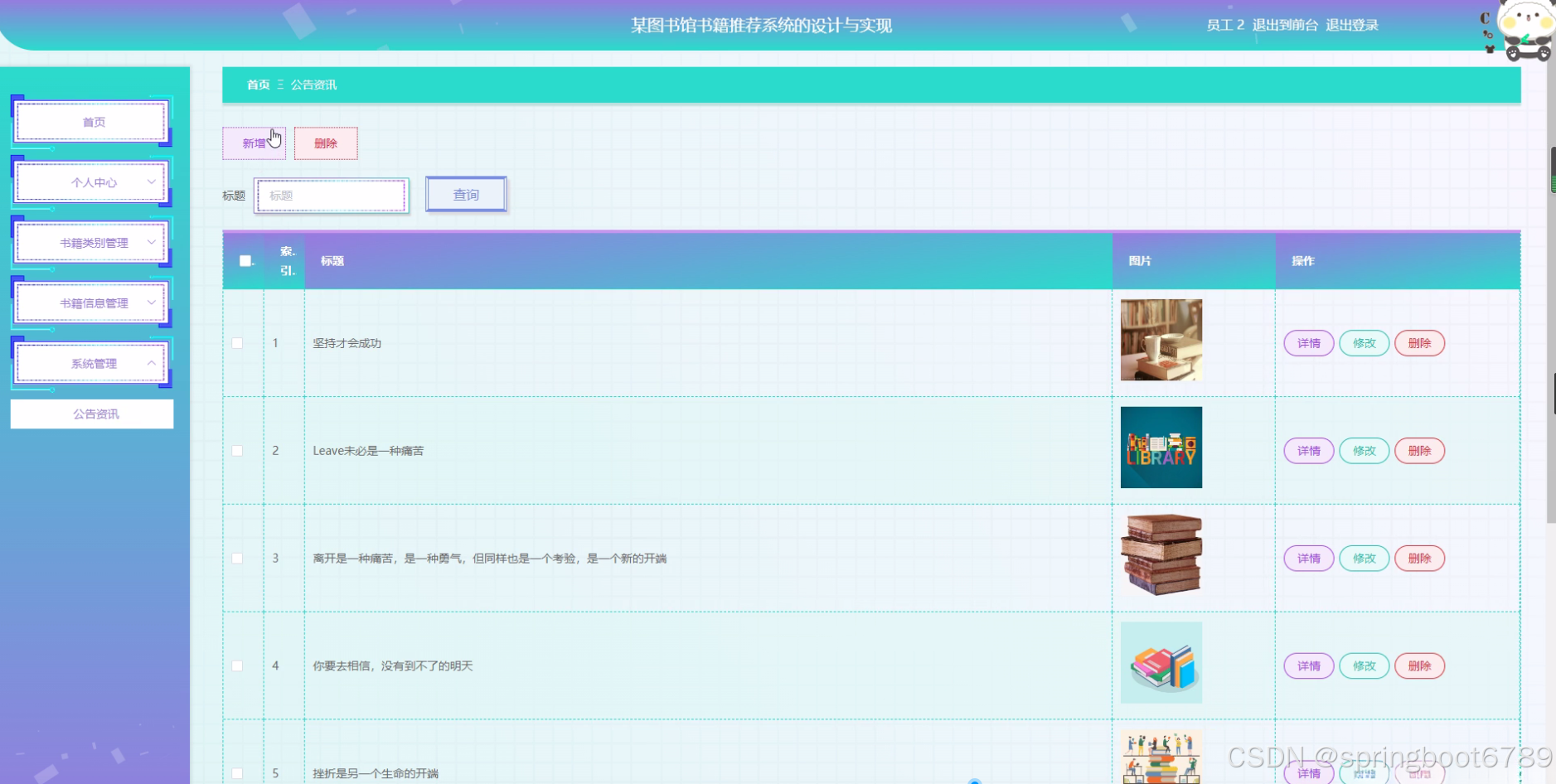Open 首页 in the sidebar menu
The image size is (1556, 784).
(92, 122)
